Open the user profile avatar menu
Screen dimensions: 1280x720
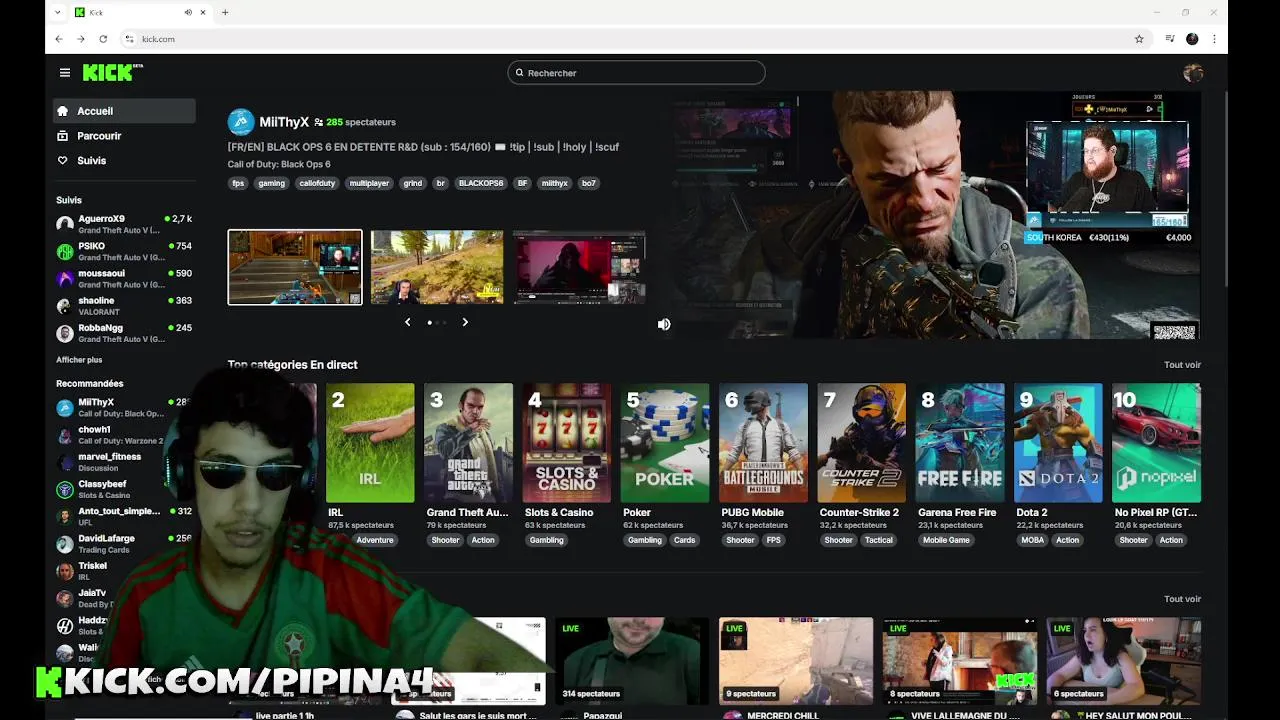click(x=1192, y=73)
